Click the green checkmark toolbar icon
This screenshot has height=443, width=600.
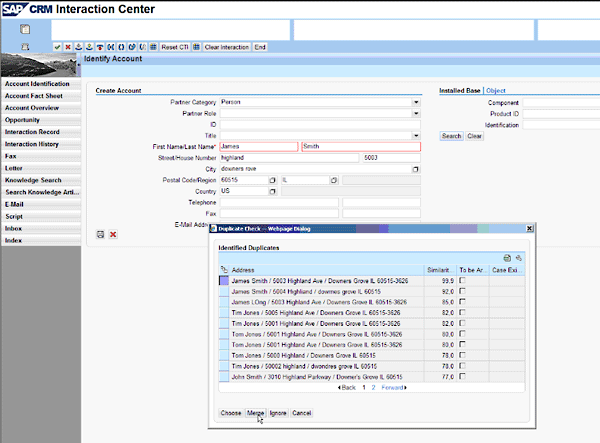tap(57, 47)
